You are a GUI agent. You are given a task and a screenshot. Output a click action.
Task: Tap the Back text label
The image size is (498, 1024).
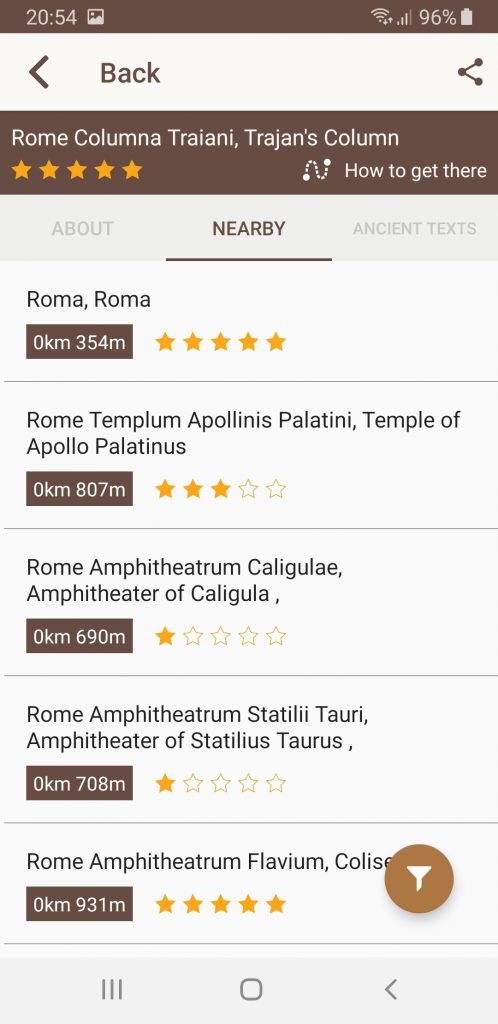tap(130, 72)
